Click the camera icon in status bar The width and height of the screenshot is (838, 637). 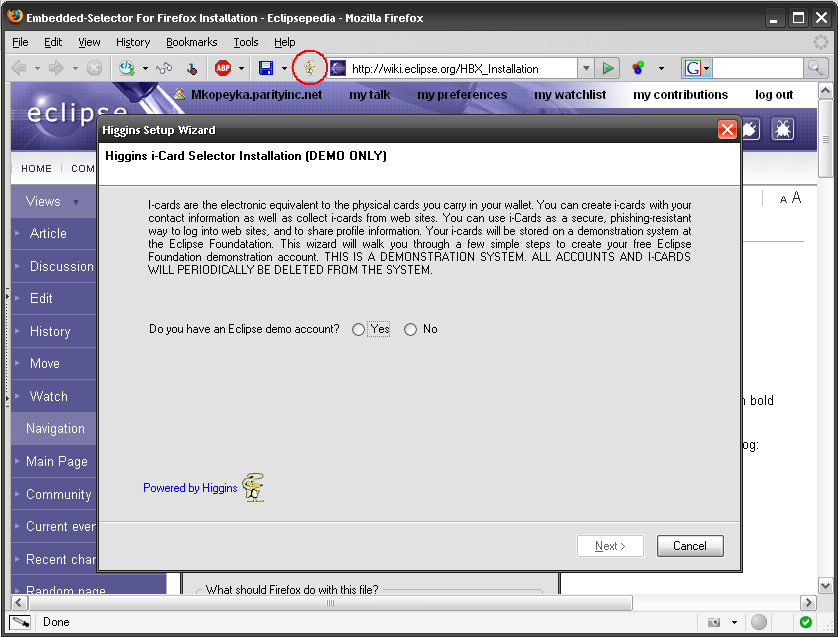pos(714,622)
